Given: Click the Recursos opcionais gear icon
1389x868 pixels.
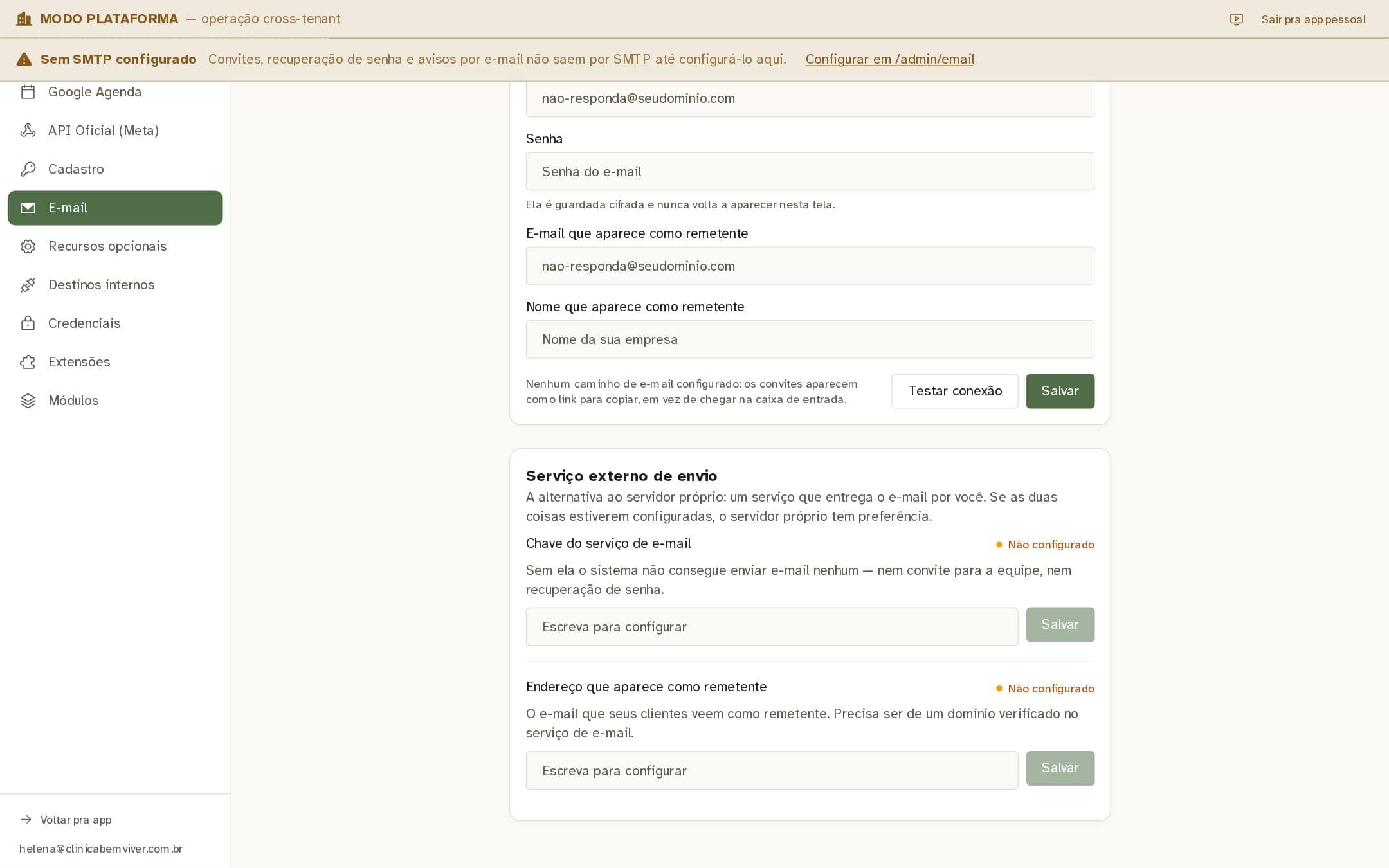Looking at the screenshot, I should (x=28, y=246).
